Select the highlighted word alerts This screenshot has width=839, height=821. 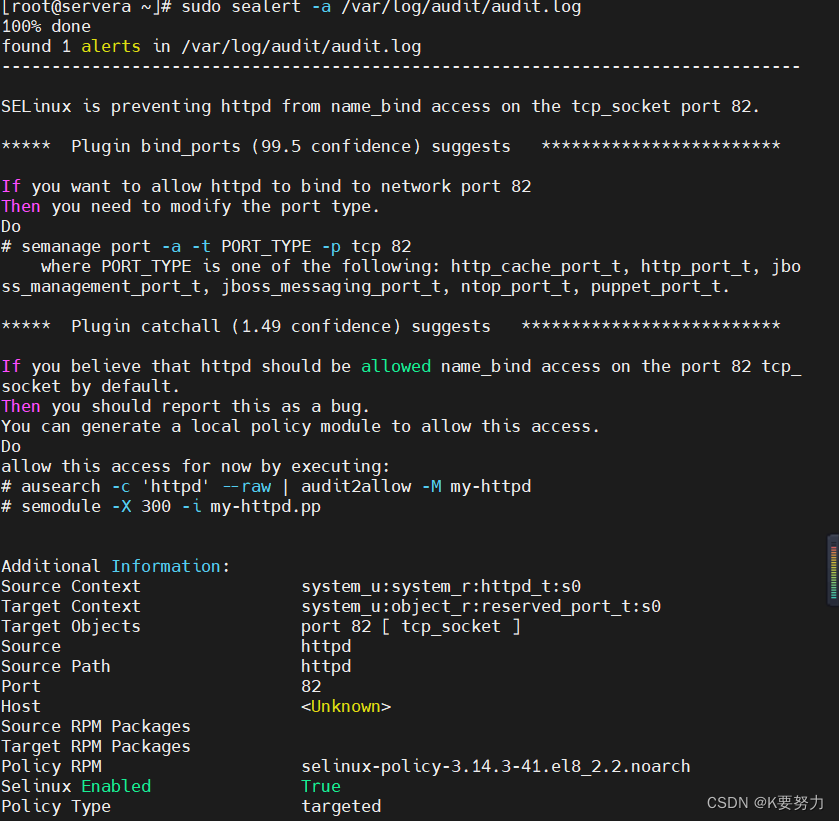[111, 45]
